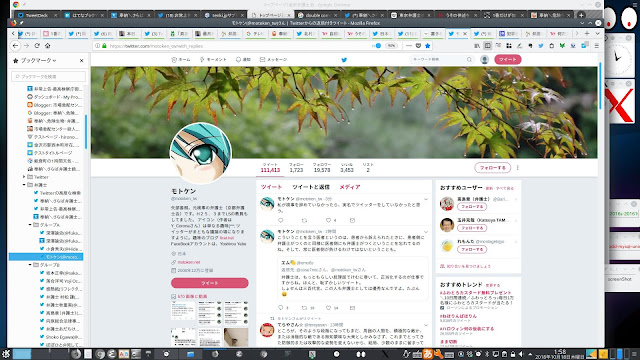640x360 pixels.
Task: Open first tweet options chevron
Action: point(426,199)
